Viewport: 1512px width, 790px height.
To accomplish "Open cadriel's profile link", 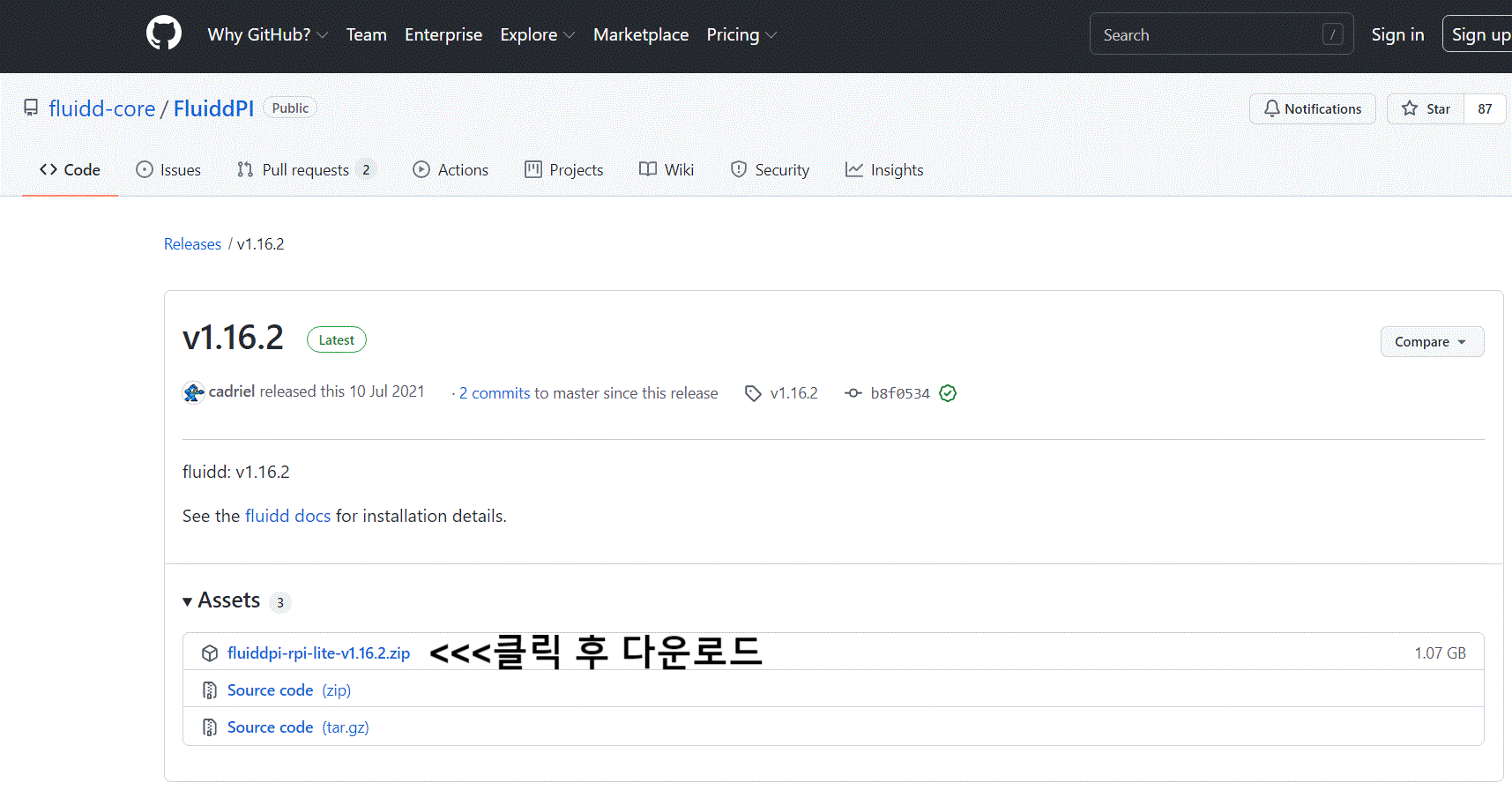I will [x=232, y=391].
